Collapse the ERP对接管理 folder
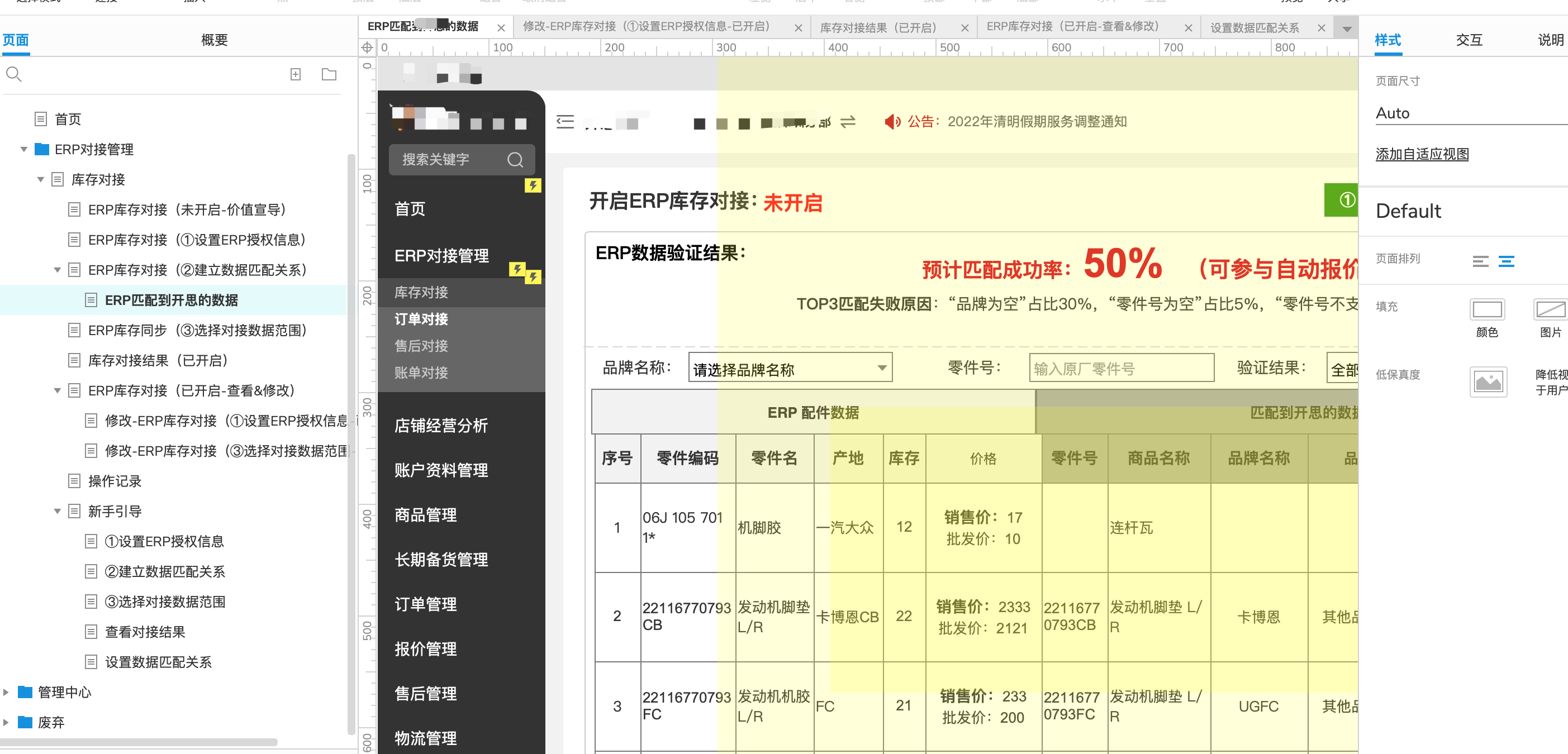This screenshot has width=1568, height=754. click(x=23, y=149)
